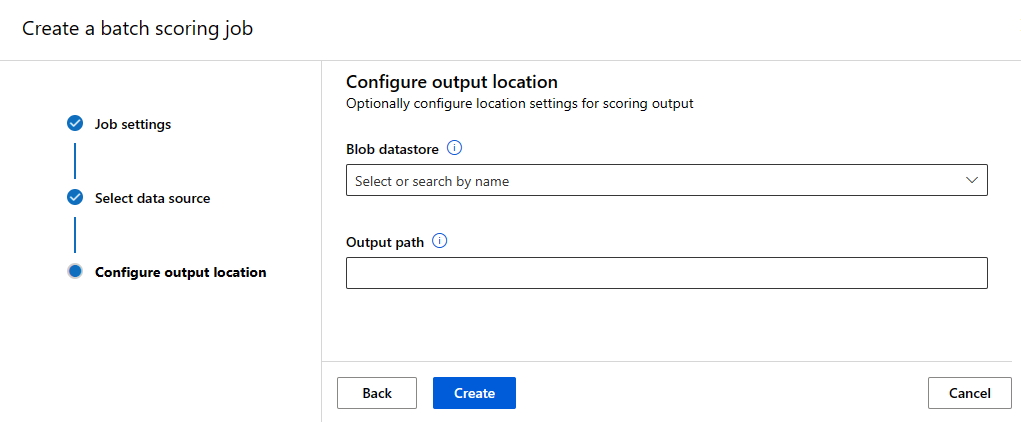Navigate to the Job settings step
The width and height of the screenshot is (1021, 422).
pos(133,125)
